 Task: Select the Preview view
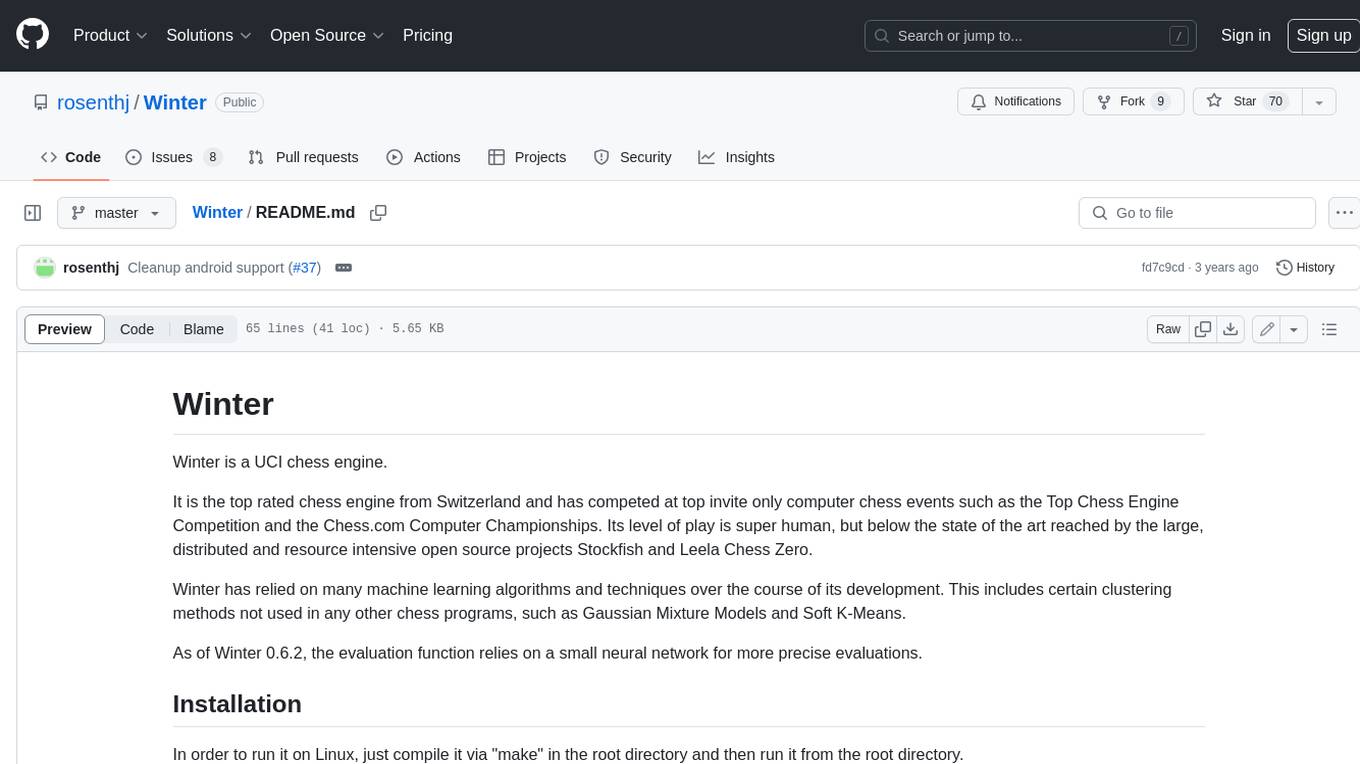(65, 329)
